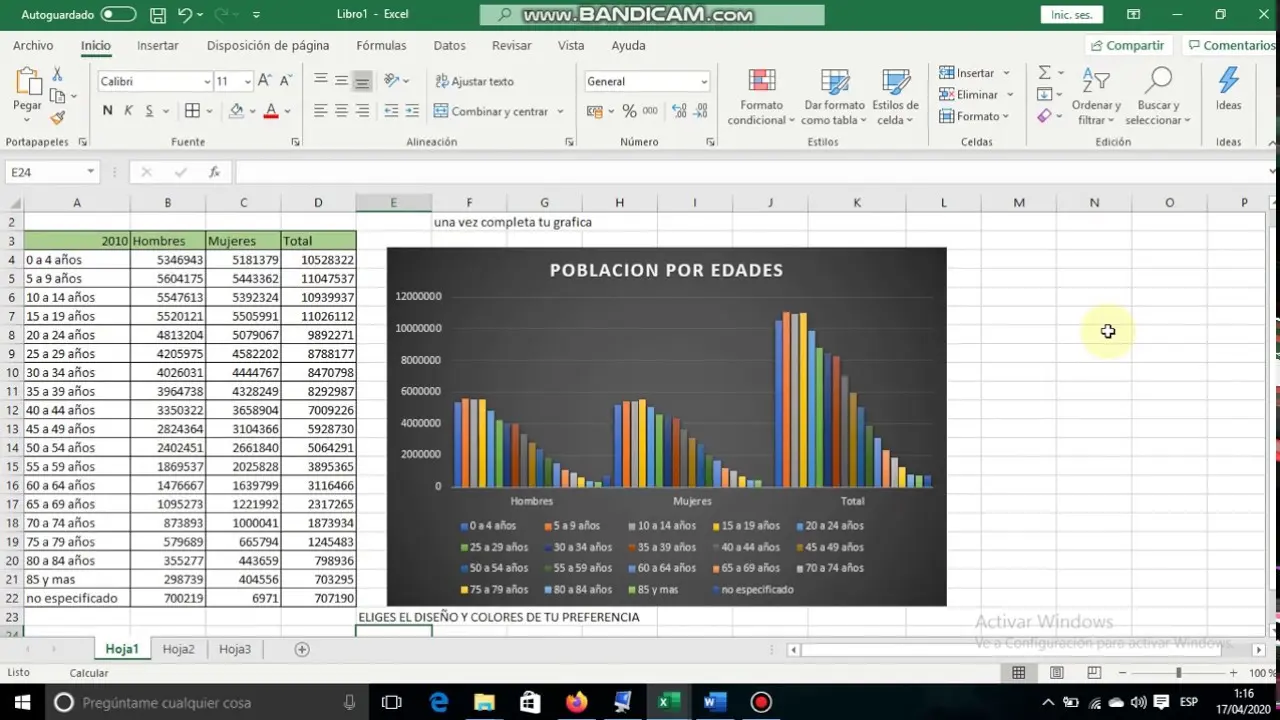Image resolution: width=1280 pixels, height=720 pixels.
Task: Click the red font color swatch
Action: pyautogui.click(x=270, y=111)
